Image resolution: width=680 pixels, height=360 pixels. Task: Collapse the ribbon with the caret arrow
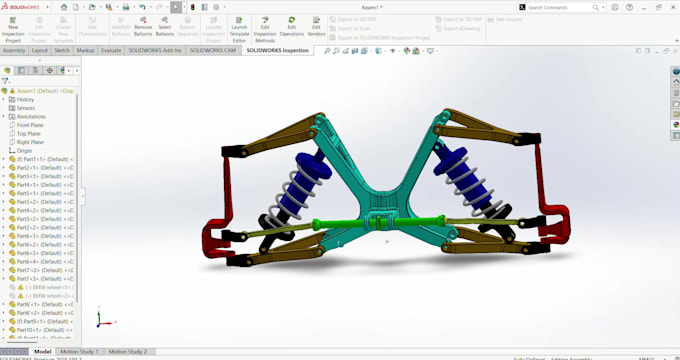coord(677,41)
